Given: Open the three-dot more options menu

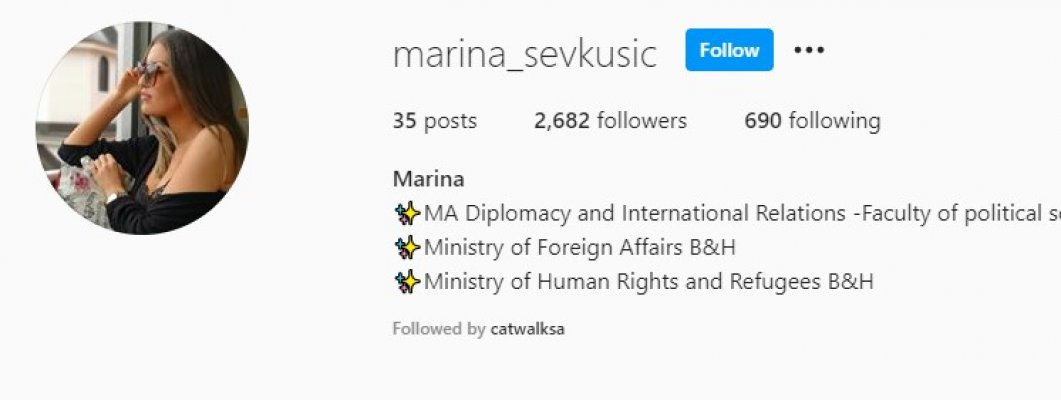Looking at the screenshot, I should (809, 50).
